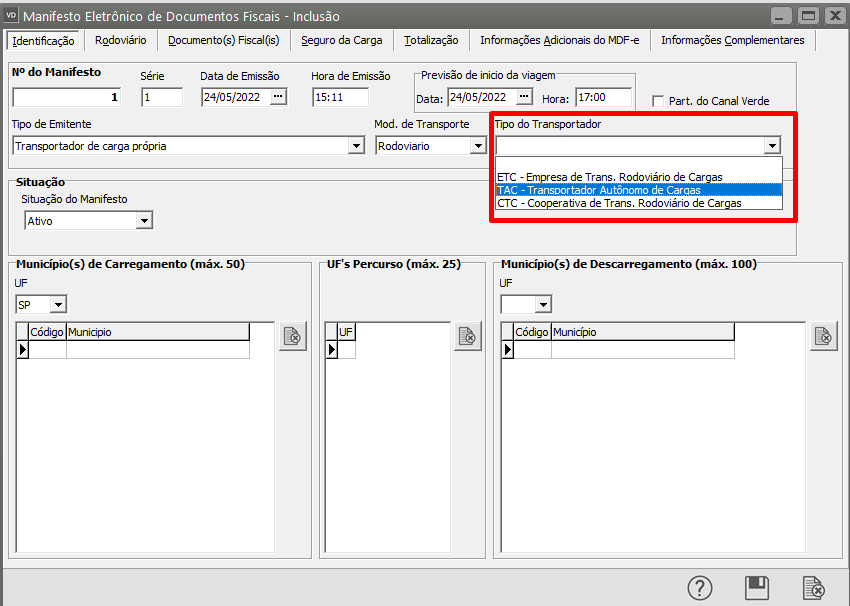Click the cancel document icon at bottom right
The height and width of the screenshot is (606, 850).
(814, 588)
